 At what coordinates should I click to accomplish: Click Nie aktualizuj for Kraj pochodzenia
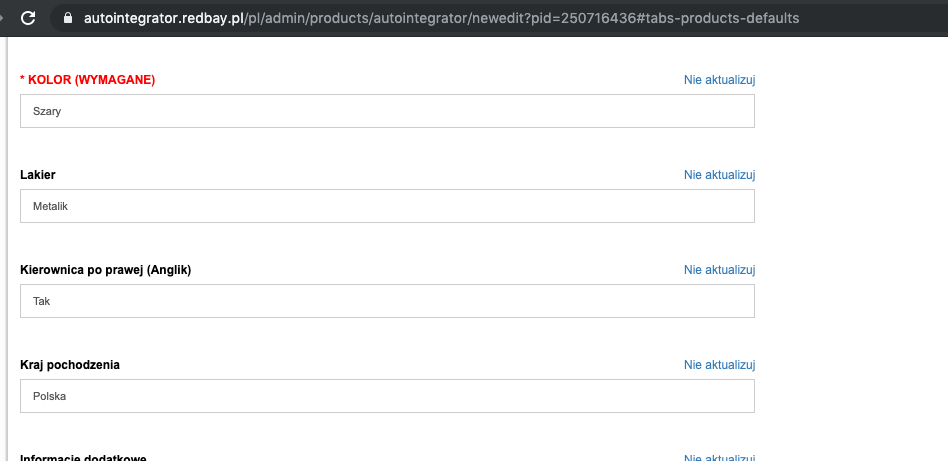(719, 365)
